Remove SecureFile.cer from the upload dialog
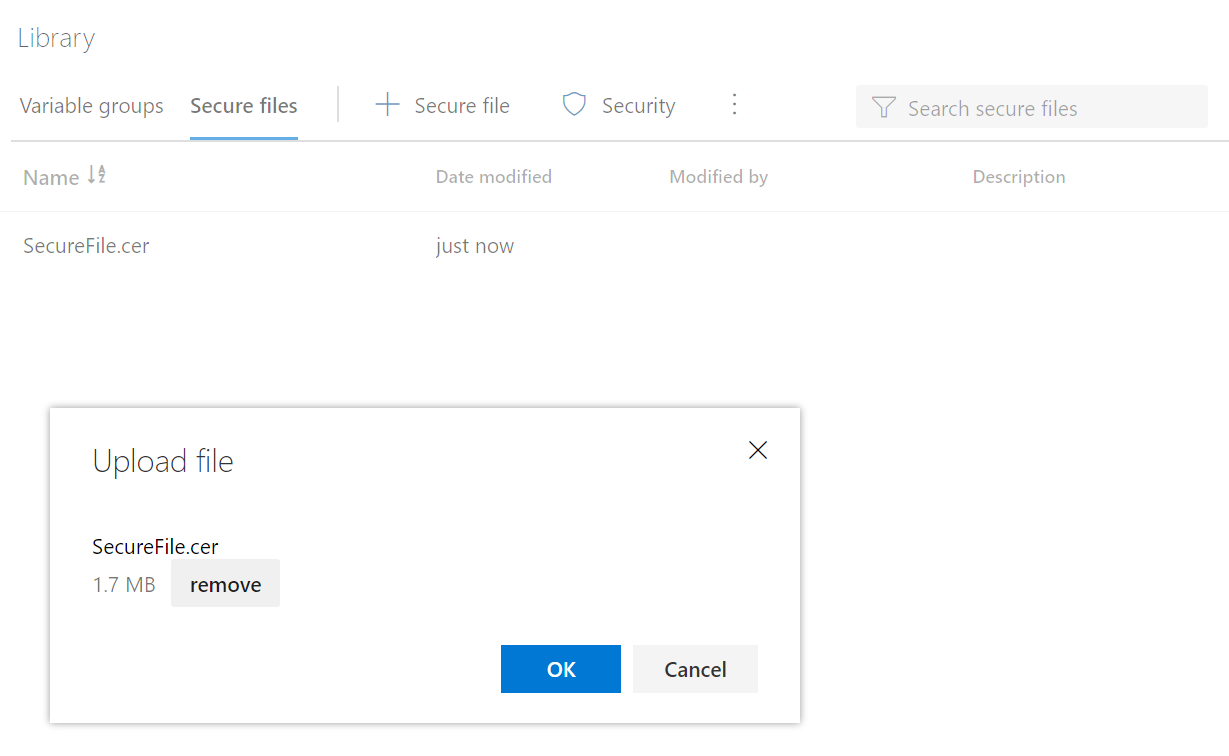The image size is (1229, 756). (225, 584)
